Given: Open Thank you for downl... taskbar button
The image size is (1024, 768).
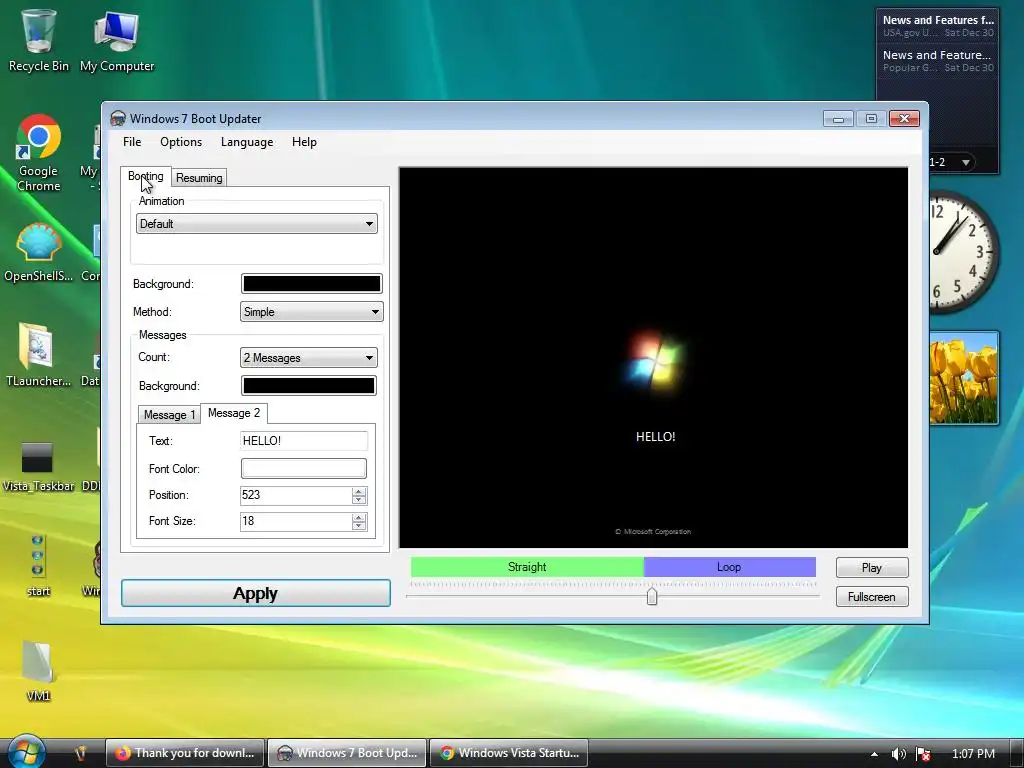Looking at the screenshot, I should tap(185, 753).
